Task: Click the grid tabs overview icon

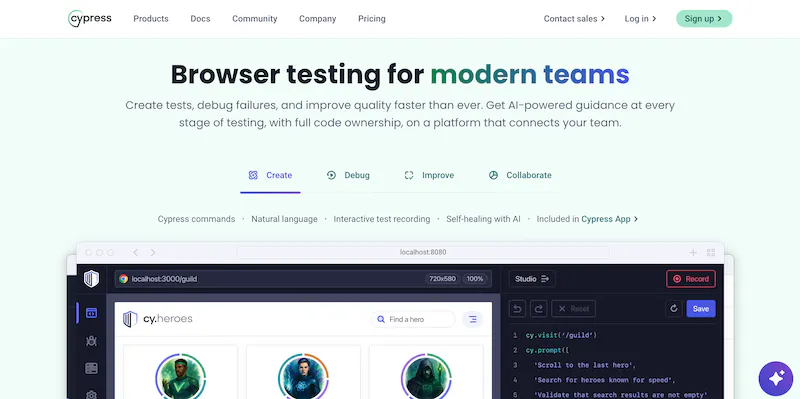Action: click(711, 253)
